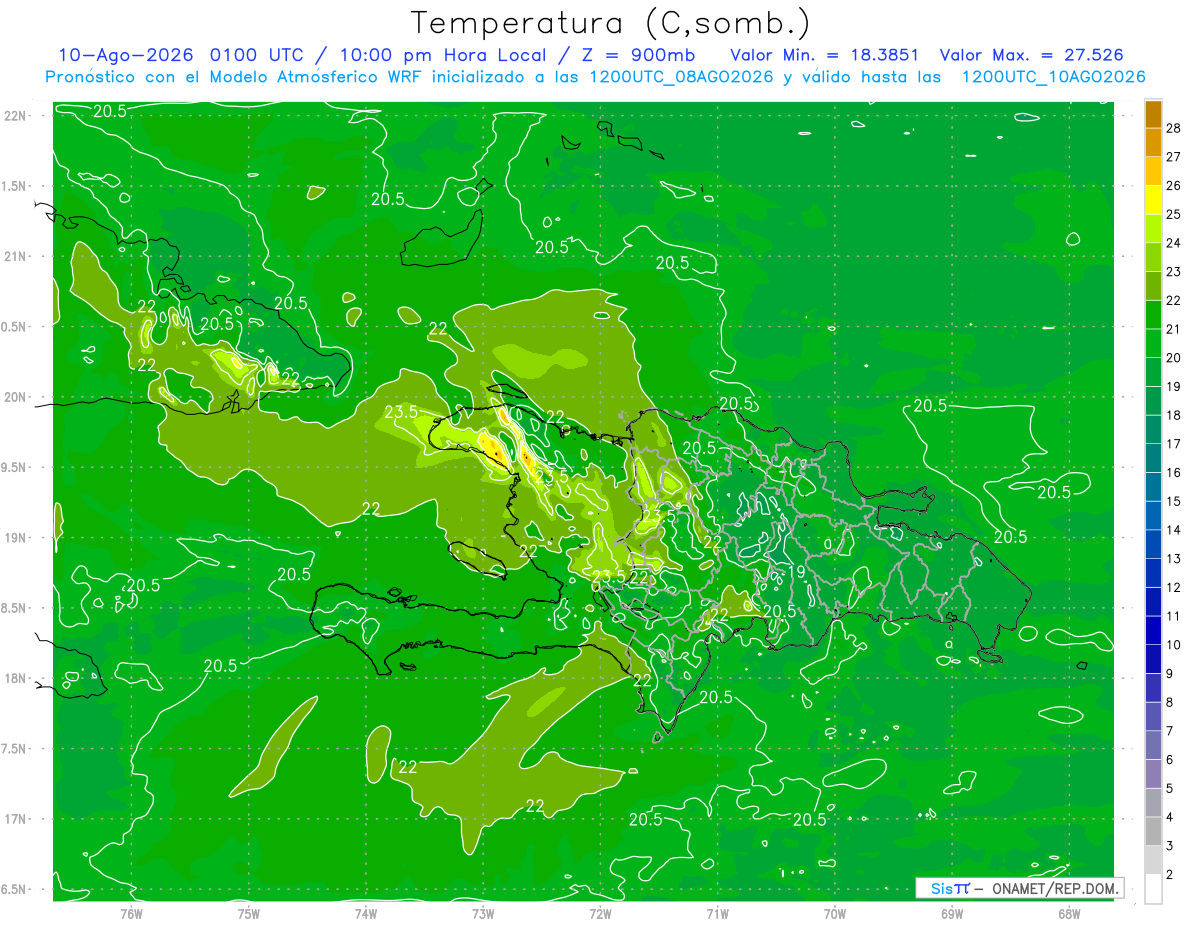The image size is (1200, 927).
Task: Click the 21N latitude axis label
Action: point(15,256)
